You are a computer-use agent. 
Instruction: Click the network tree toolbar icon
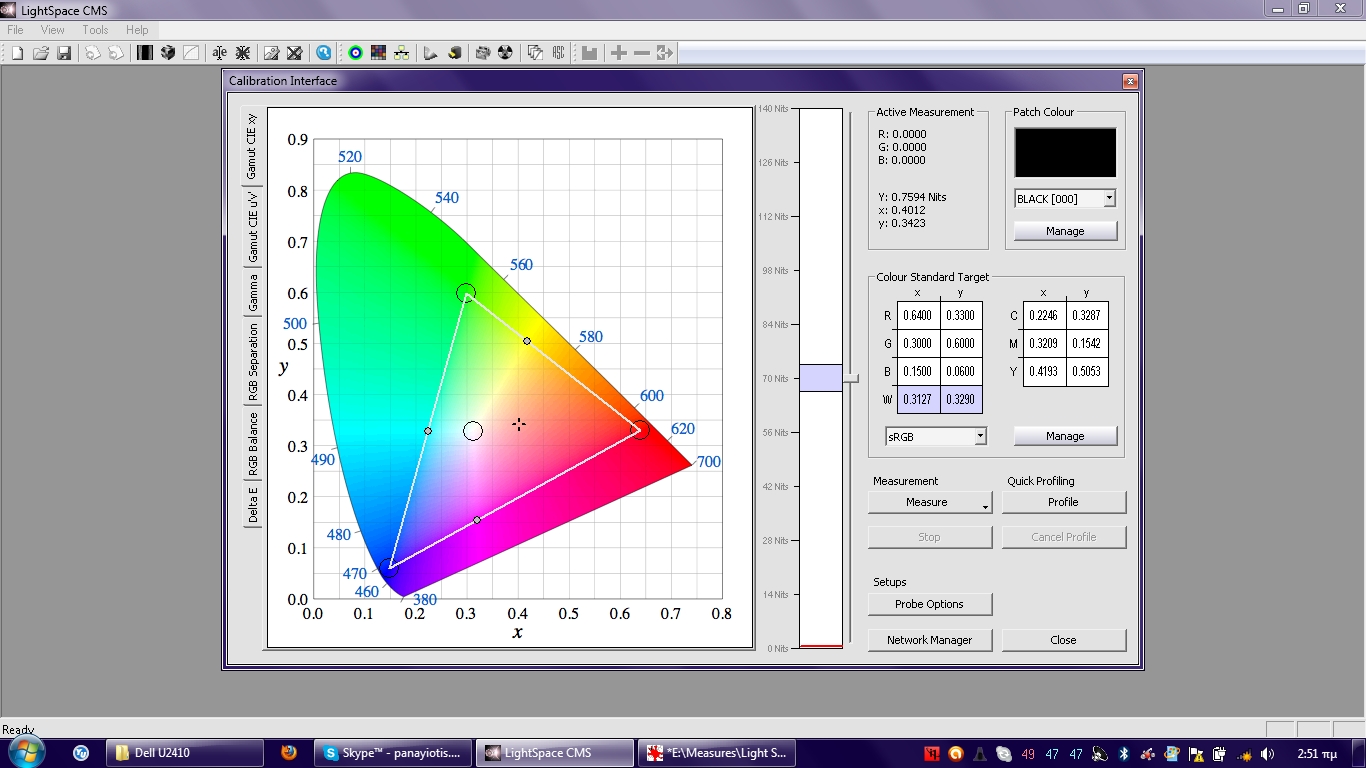tap(401, 53)
